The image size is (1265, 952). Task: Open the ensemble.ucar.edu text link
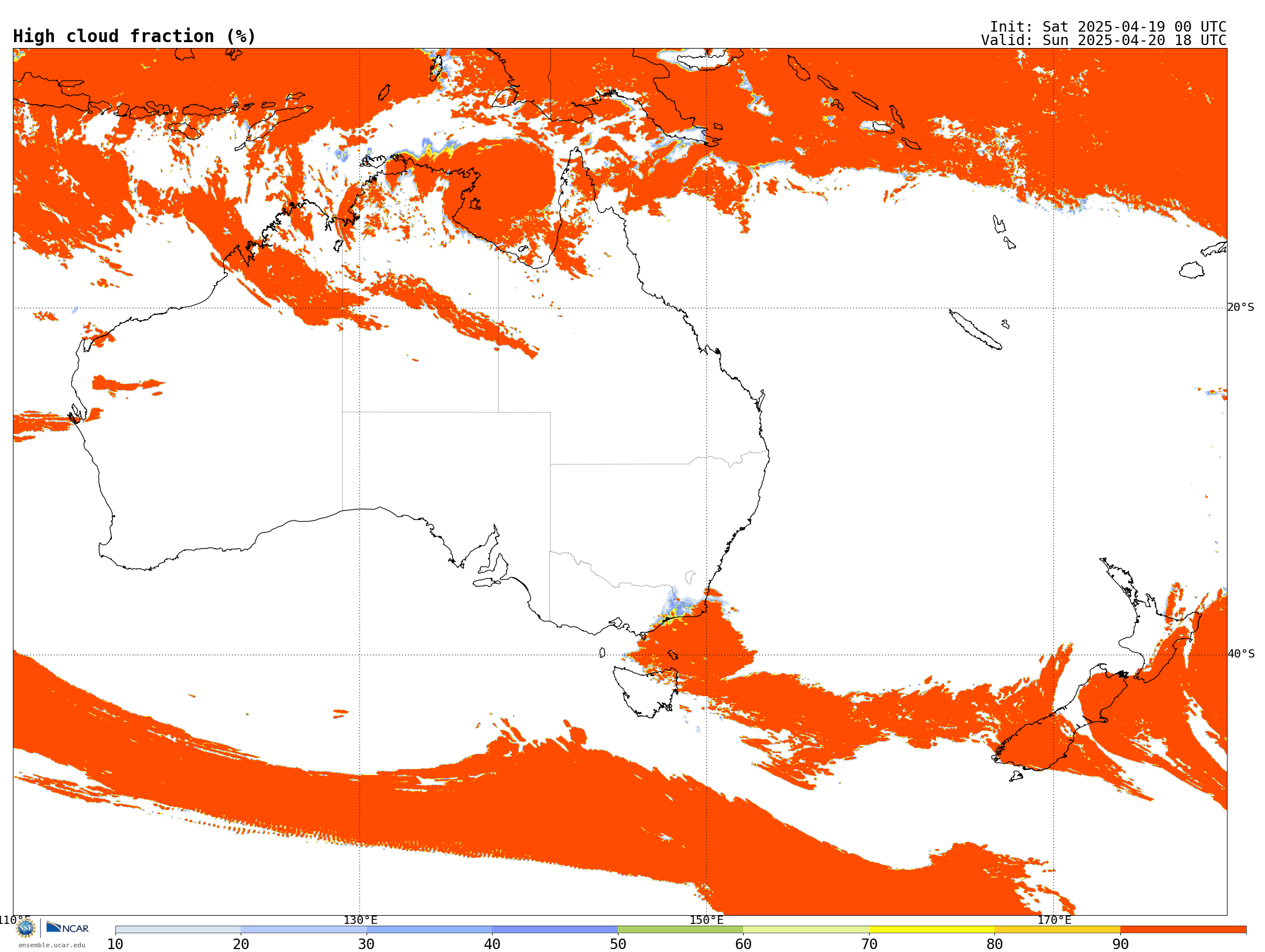click(52, 945)
